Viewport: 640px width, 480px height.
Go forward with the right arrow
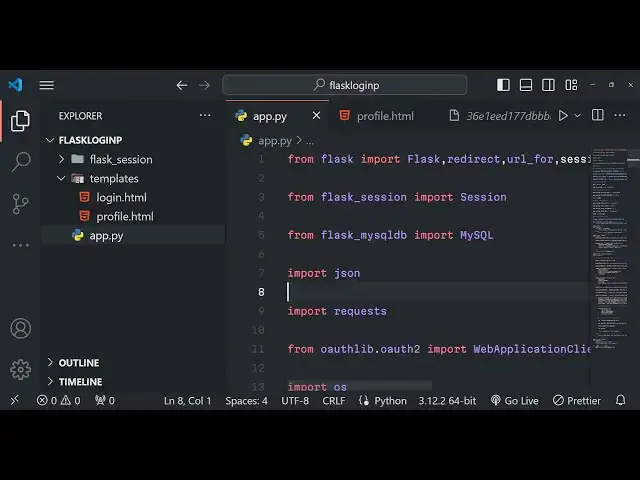pos(204,85)
